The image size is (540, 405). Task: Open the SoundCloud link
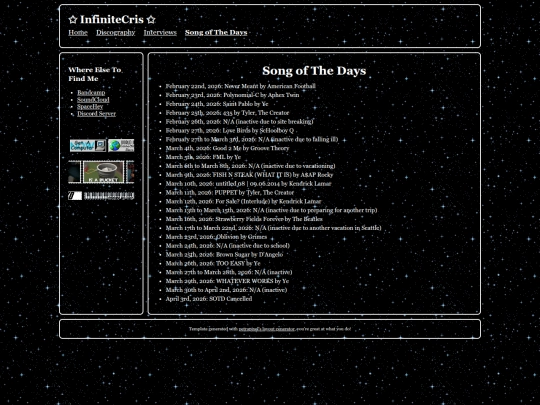[93, 100]
